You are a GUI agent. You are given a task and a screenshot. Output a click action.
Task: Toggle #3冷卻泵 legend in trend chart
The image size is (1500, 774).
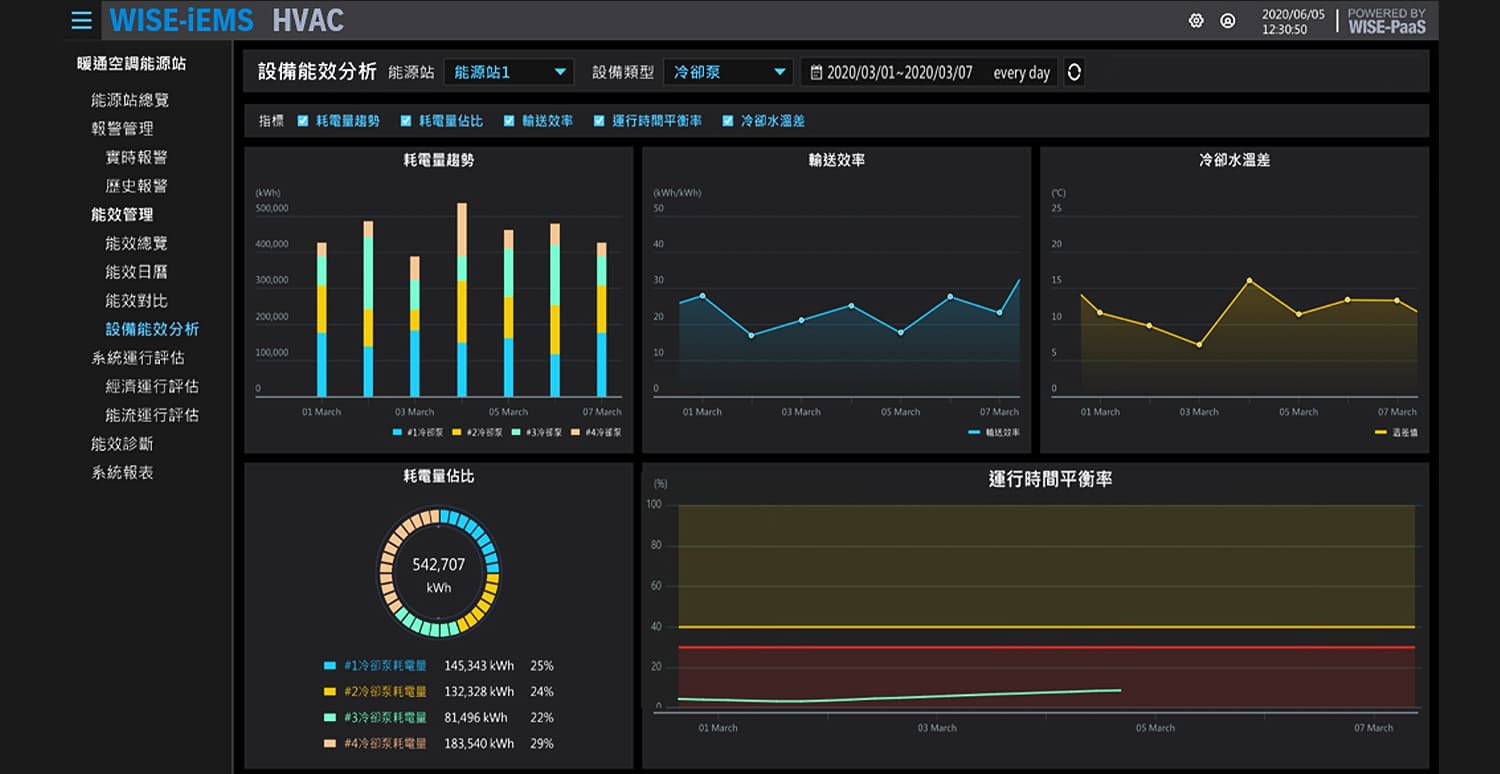[536, 433]
